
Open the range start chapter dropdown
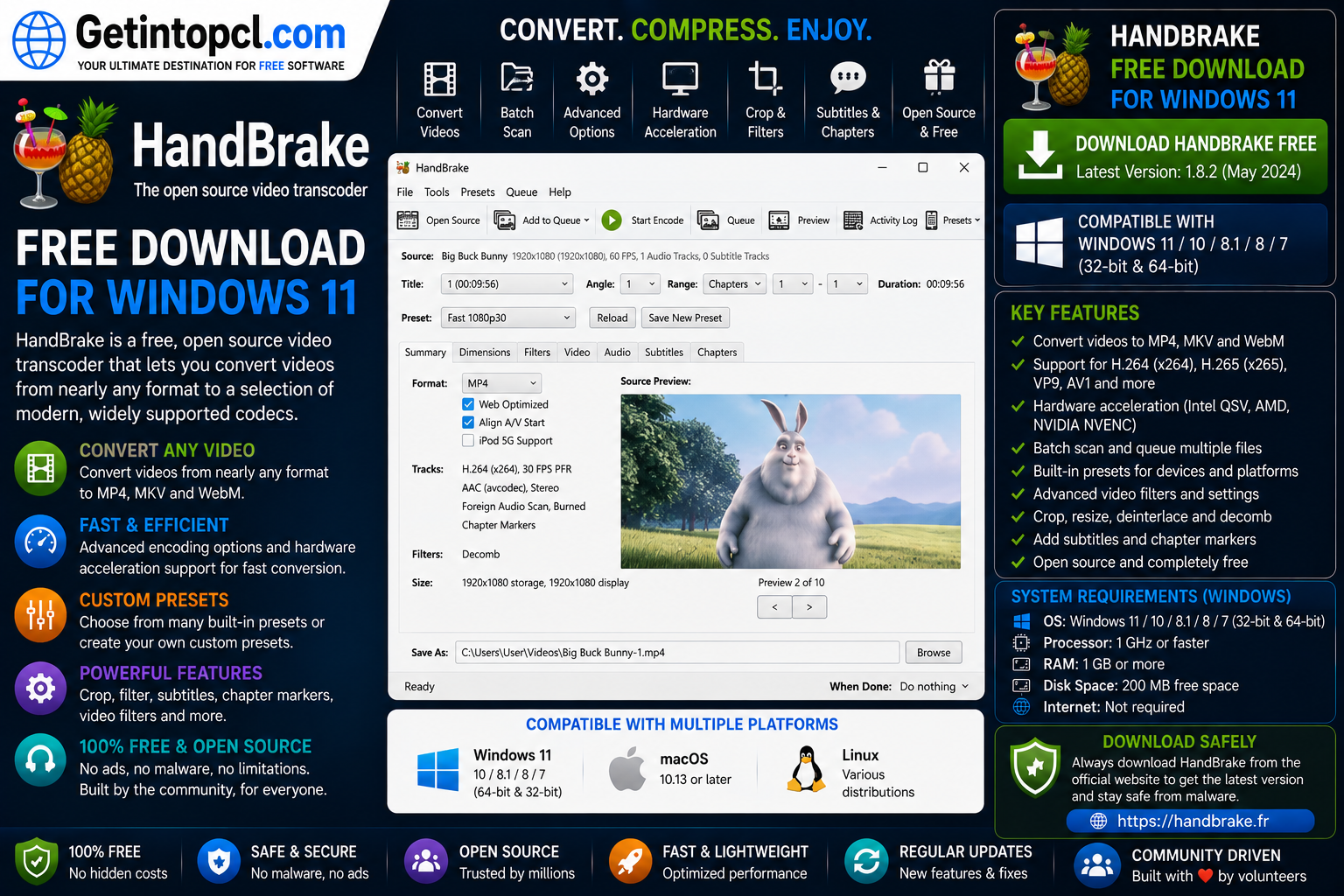tap(794, 284)
